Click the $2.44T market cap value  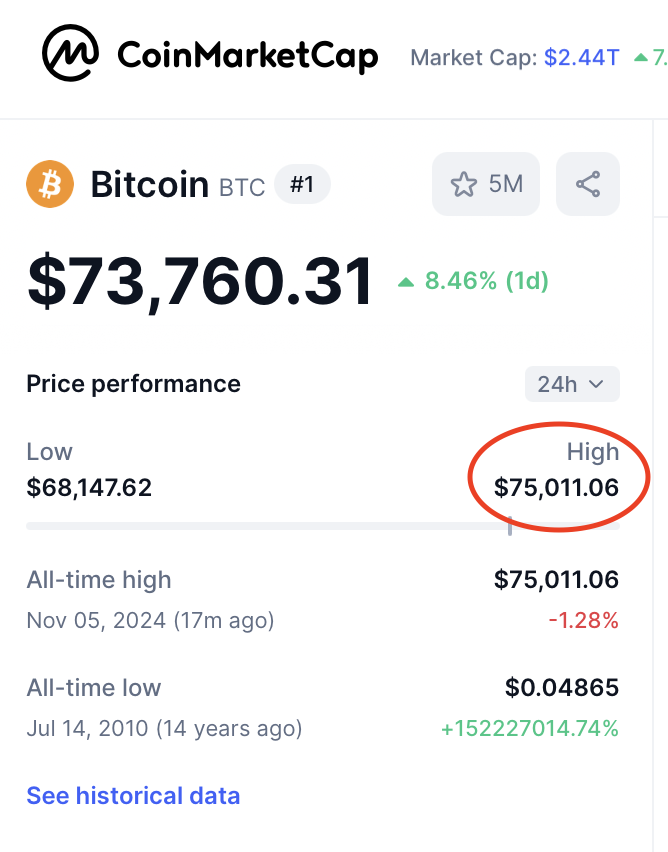(x=582, y=57)
